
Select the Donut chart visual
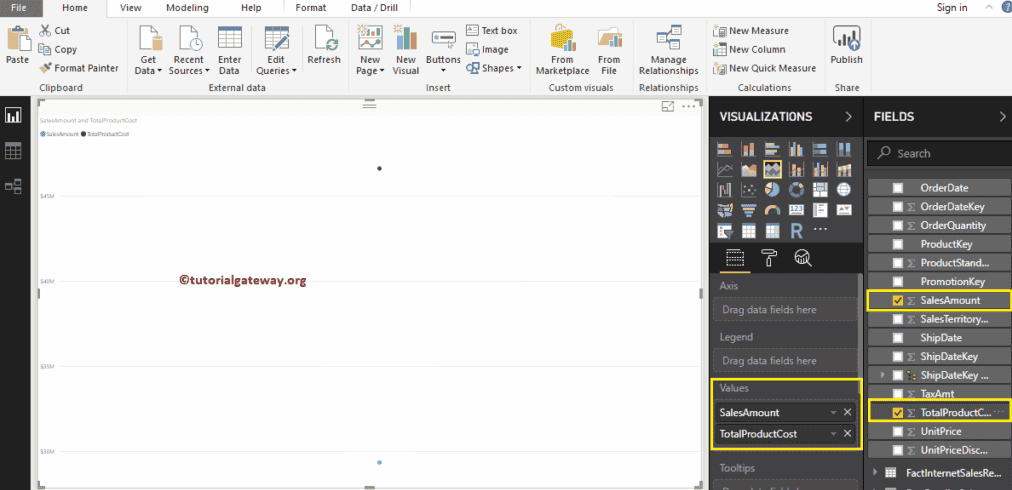(796, 189)
